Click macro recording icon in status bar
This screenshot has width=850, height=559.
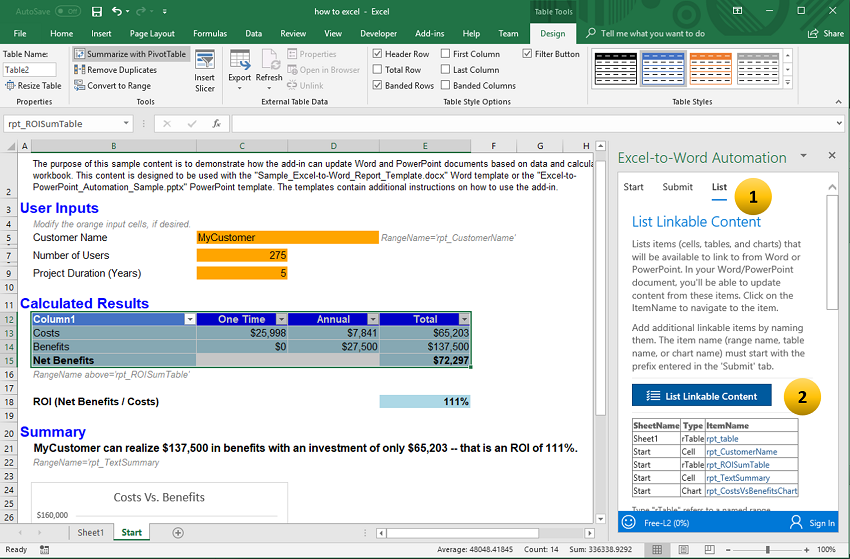[44, 550]
